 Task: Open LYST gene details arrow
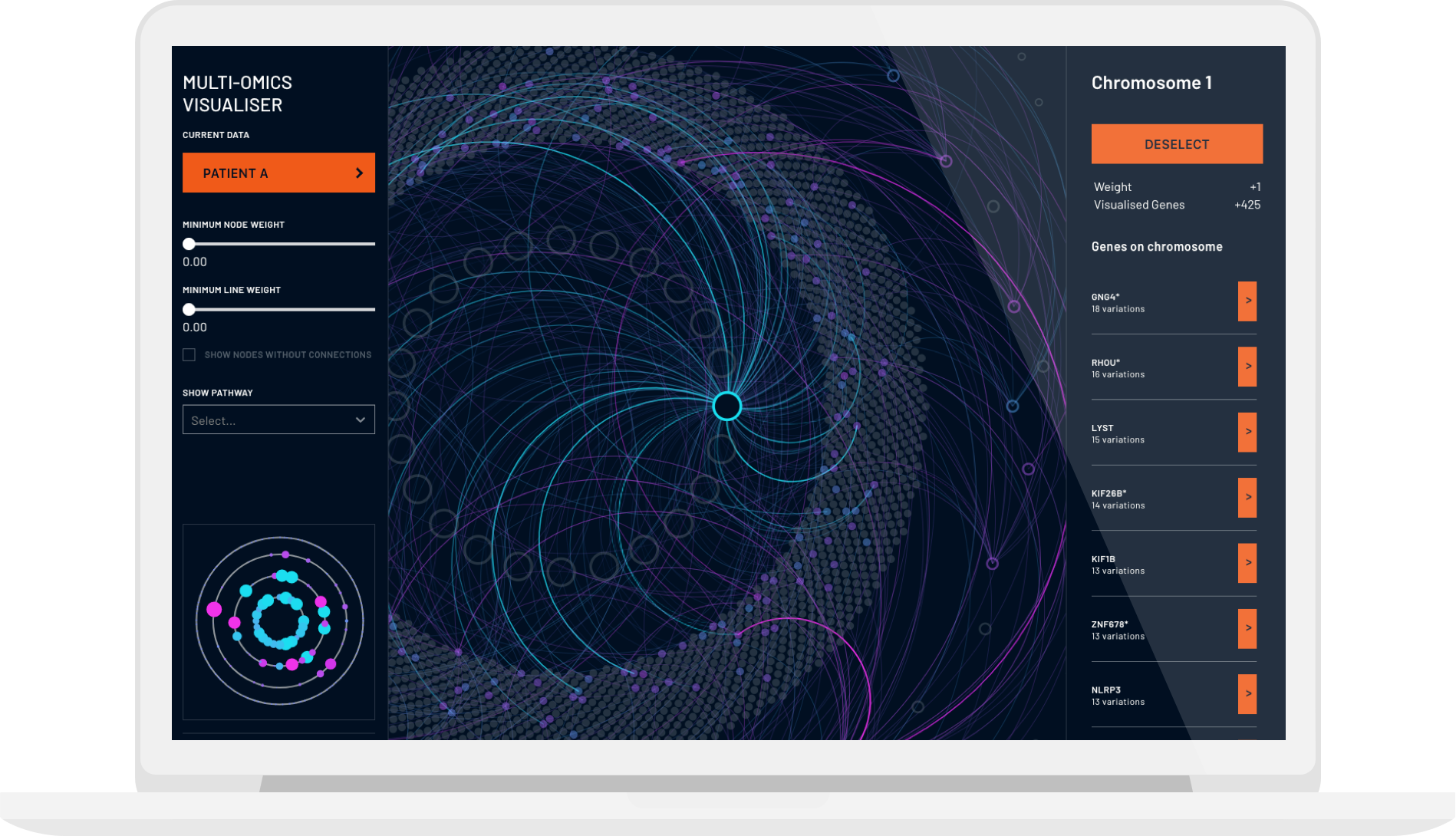(x=1247, y=433)
